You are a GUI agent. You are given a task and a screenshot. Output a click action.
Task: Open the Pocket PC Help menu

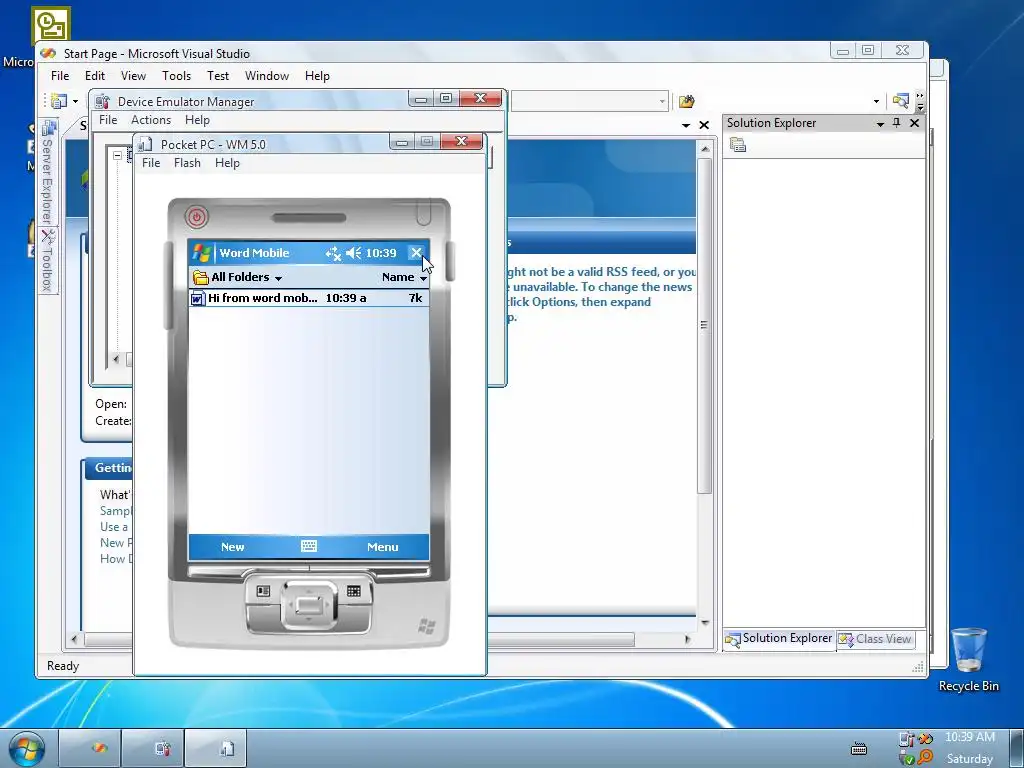pyautogui.click(x=227, y=163)
